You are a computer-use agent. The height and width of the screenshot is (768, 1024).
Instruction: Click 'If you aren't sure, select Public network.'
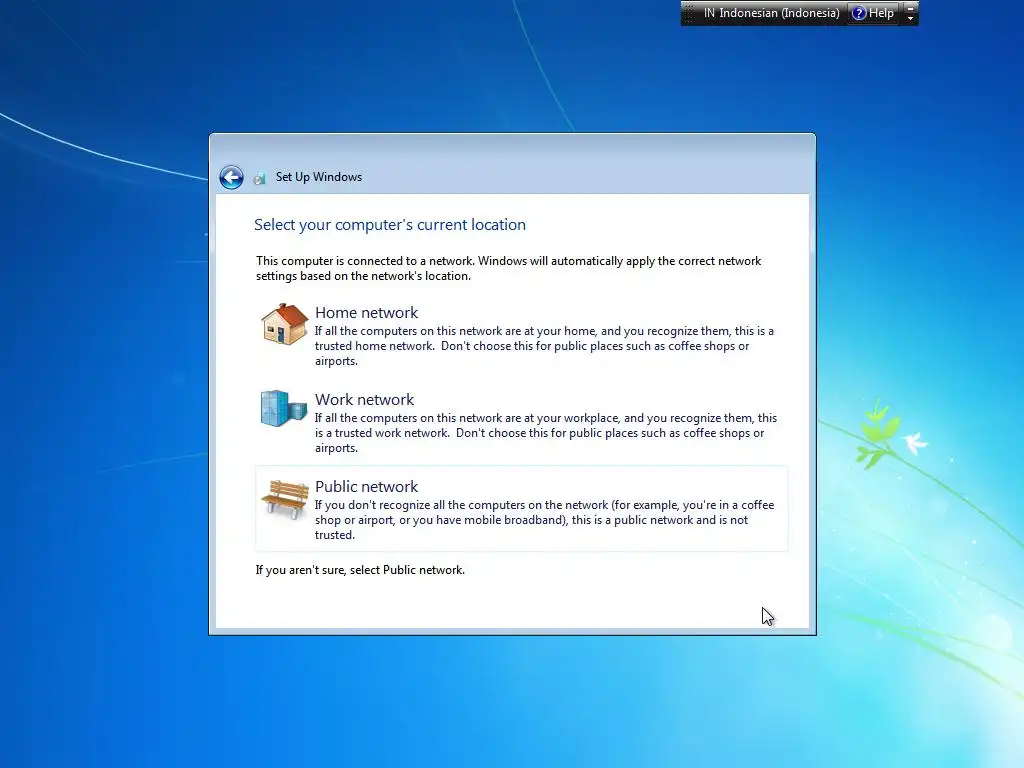[360, 570]
